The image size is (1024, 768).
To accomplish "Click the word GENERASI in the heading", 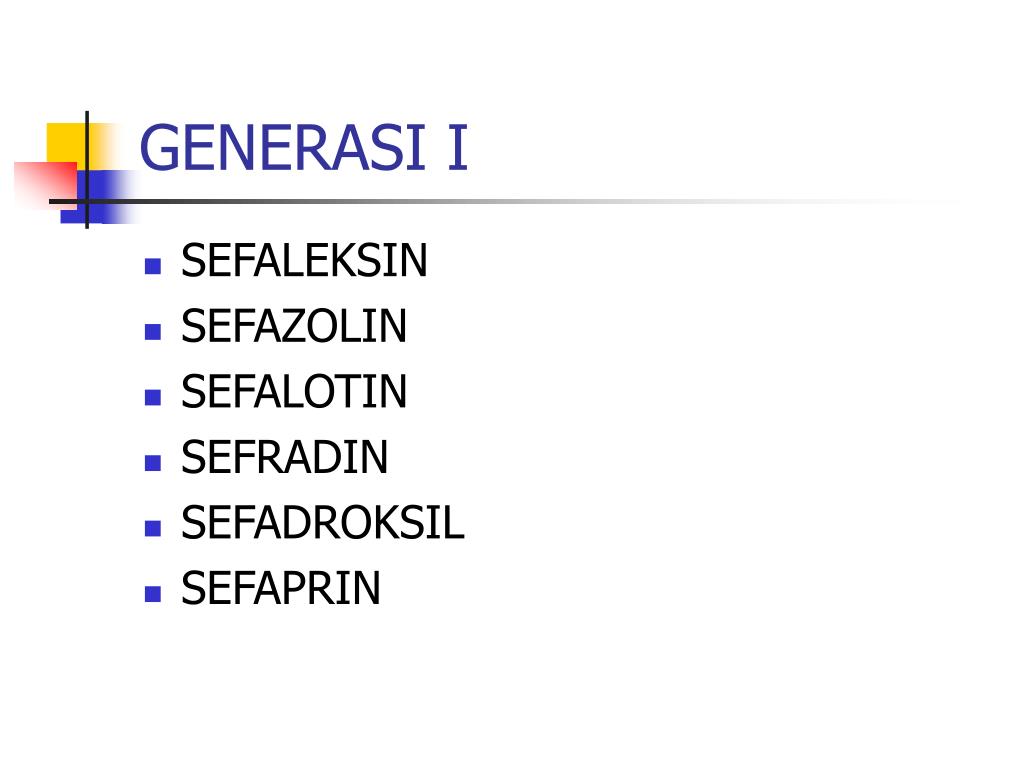I will point(283,148).
